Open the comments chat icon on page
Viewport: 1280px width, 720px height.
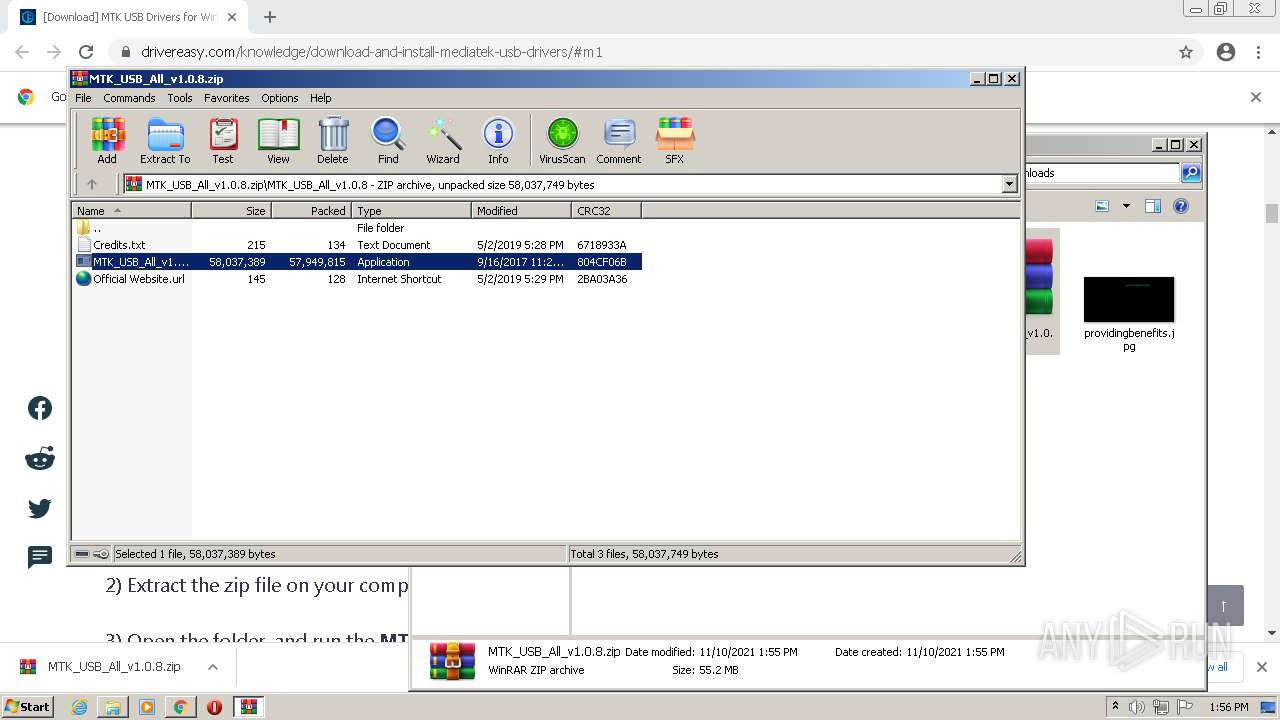(x=40, y=557)
